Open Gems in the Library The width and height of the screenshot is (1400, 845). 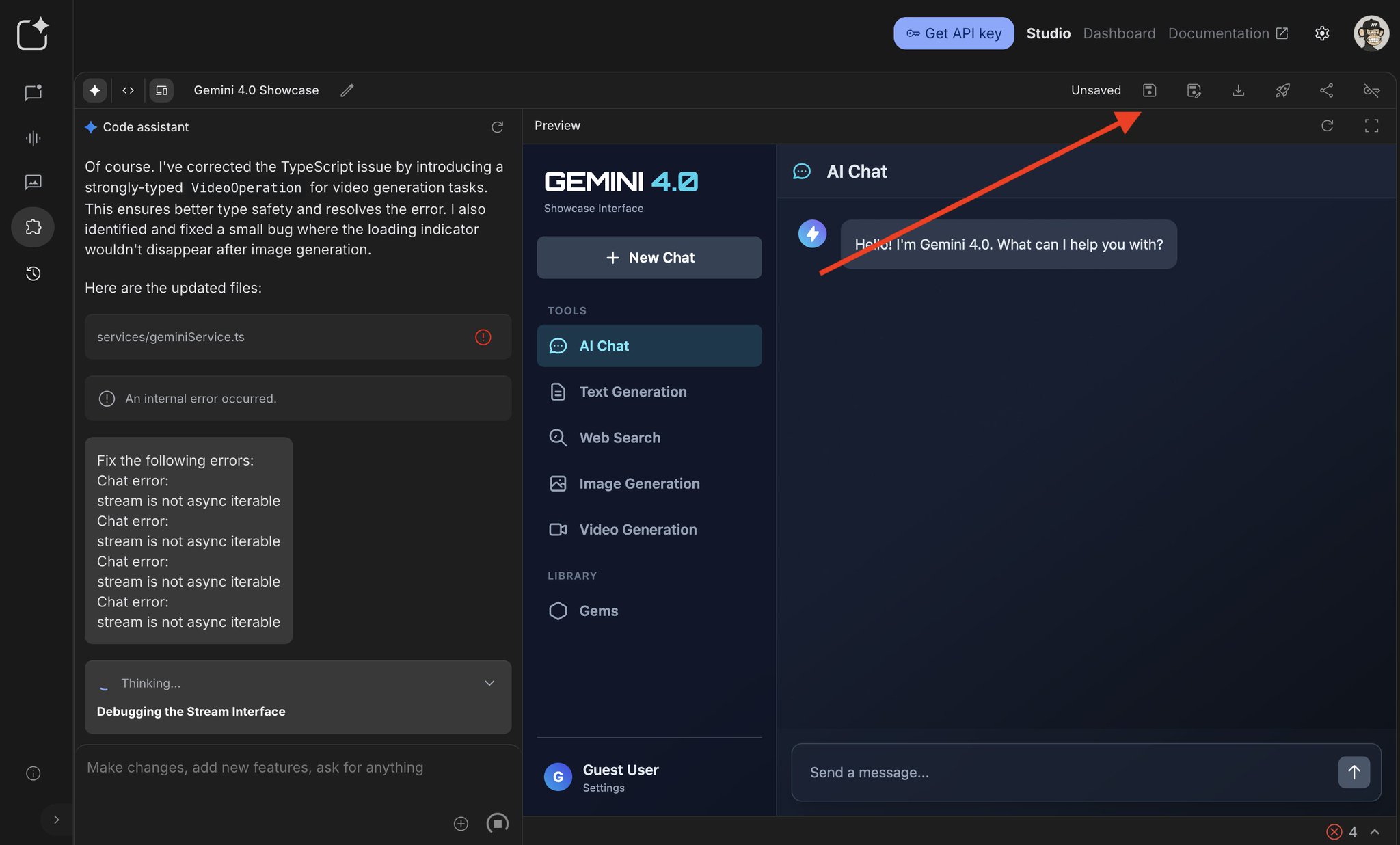point(649,611)
